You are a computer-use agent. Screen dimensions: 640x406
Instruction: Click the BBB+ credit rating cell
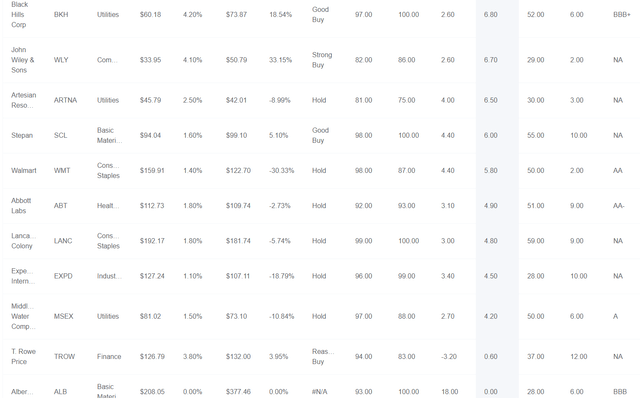[621, 15]
